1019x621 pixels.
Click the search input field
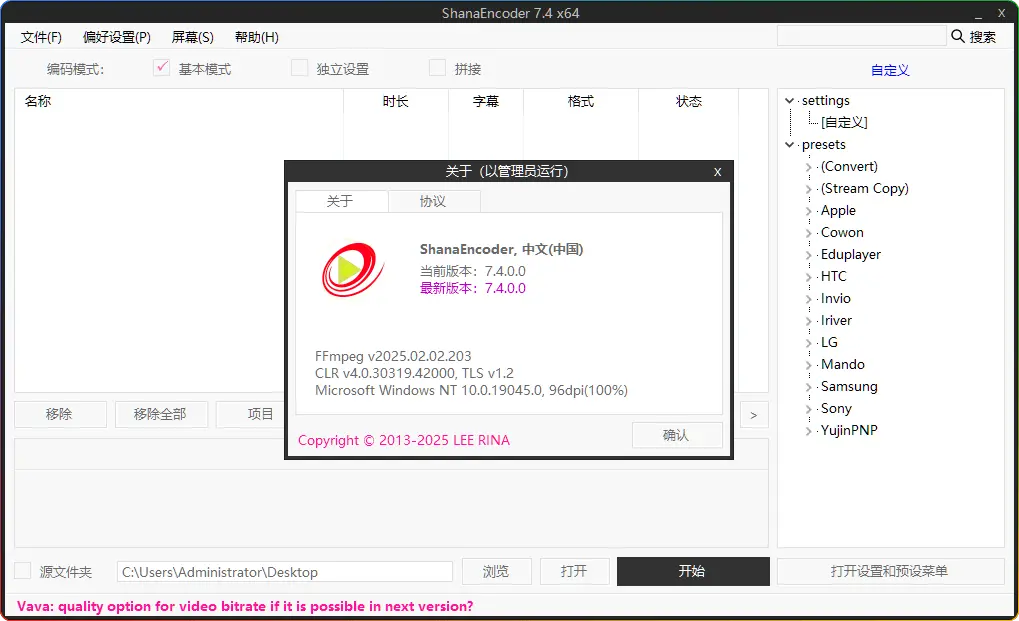(862, 36)
